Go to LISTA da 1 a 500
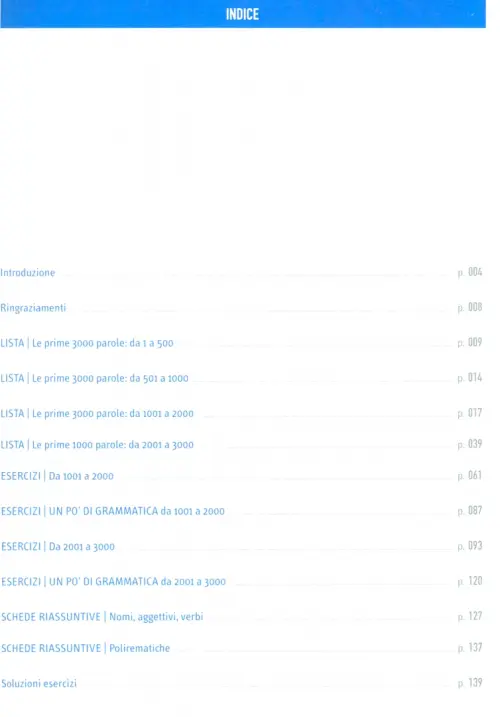Screen dimensions: 500x717 87,343
